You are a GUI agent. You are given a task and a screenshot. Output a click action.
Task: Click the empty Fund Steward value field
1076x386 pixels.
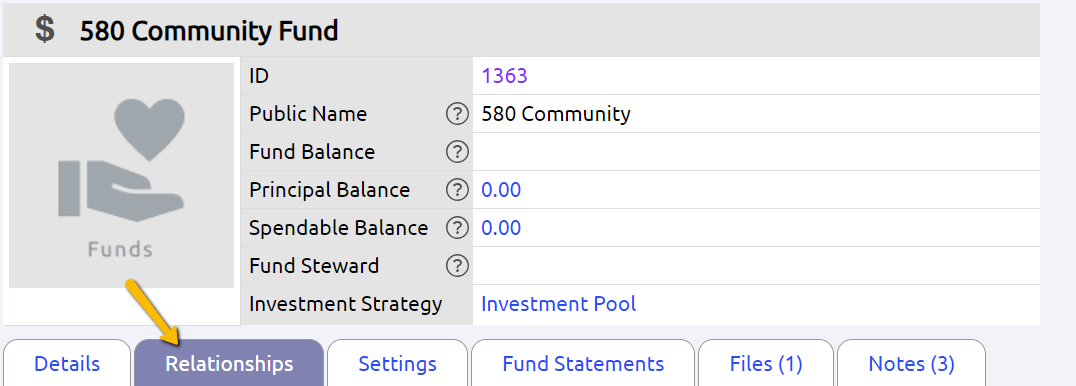click(756, 265)
